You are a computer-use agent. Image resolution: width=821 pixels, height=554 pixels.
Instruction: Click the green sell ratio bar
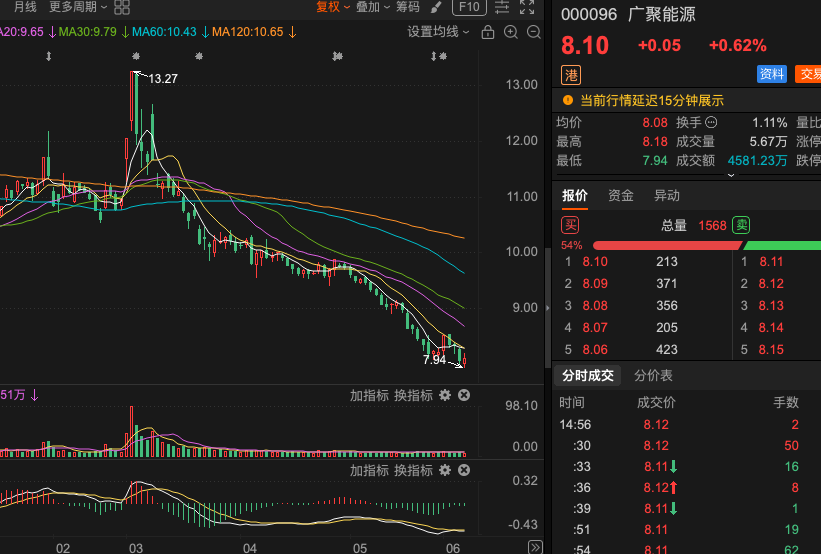(782, 246)
